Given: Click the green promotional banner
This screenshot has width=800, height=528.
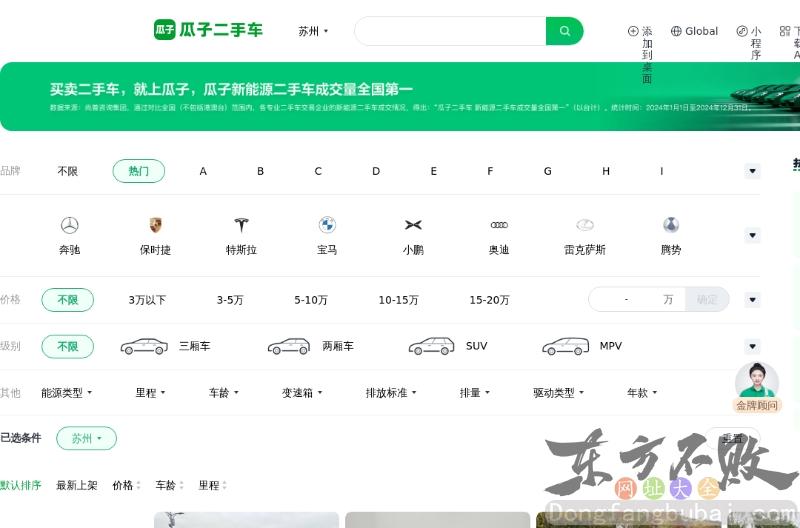Looking at the screenshot, I should [400, 96].
